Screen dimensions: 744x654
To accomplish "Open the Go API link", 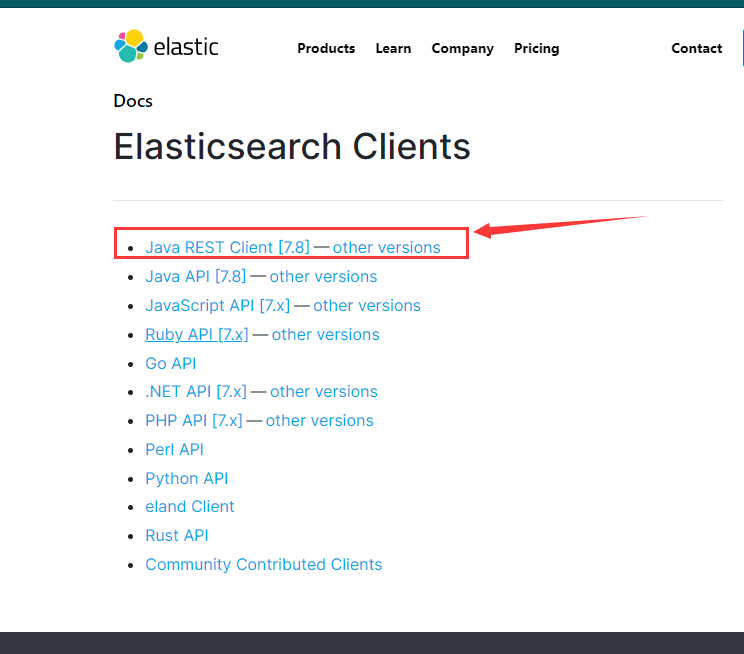I will coord(170,363).
